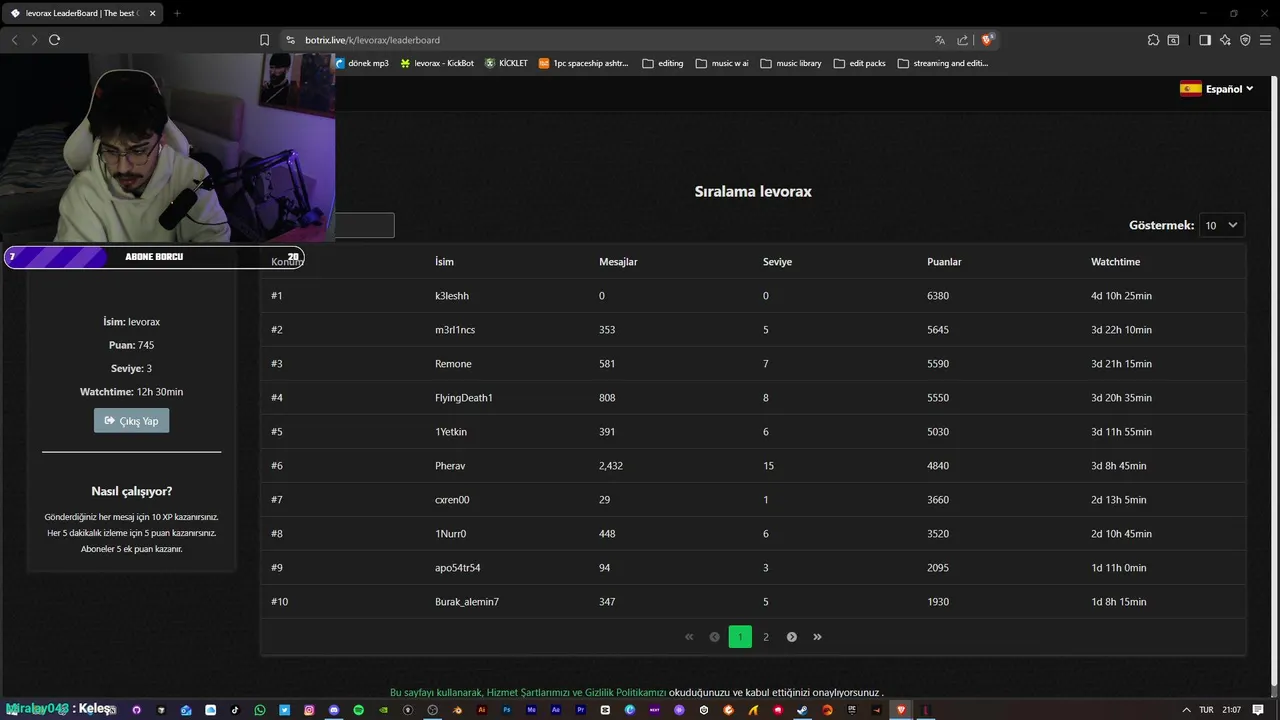Sort by the Watchtime column header

[x=1115, y=262]
